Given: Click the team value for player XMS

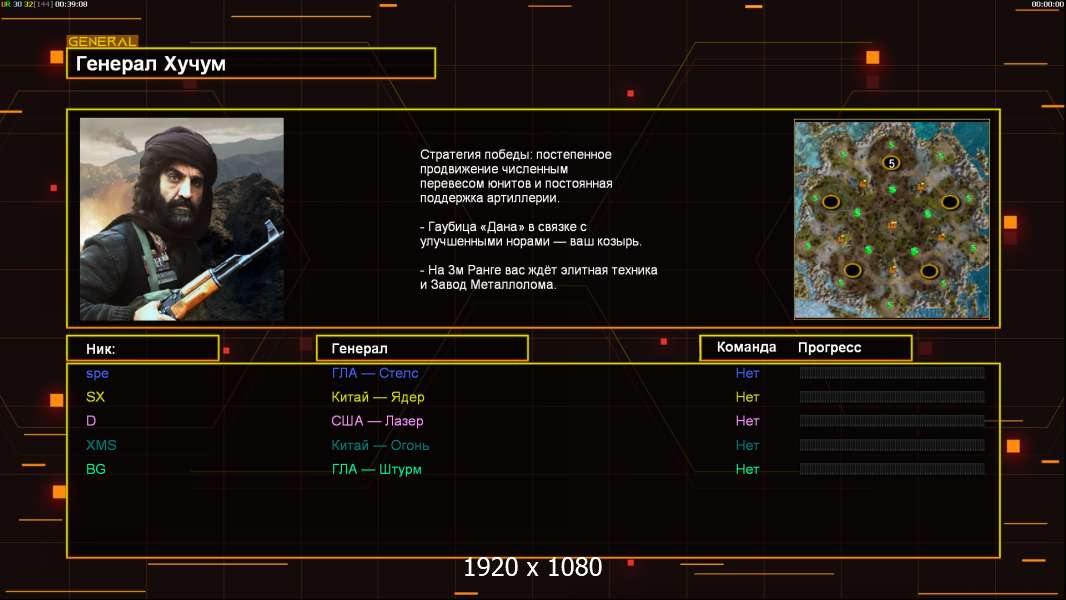Looking at the screenshot, I should (747, 445).
